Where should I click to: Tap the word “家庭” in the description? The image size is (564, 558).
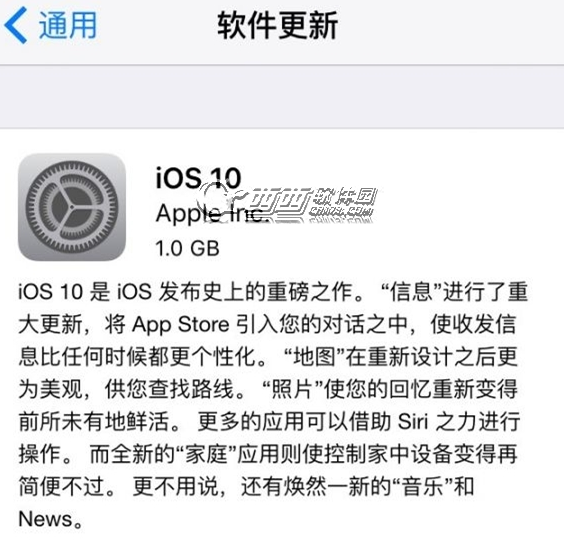pyautogui.click(x=206, y=454)
